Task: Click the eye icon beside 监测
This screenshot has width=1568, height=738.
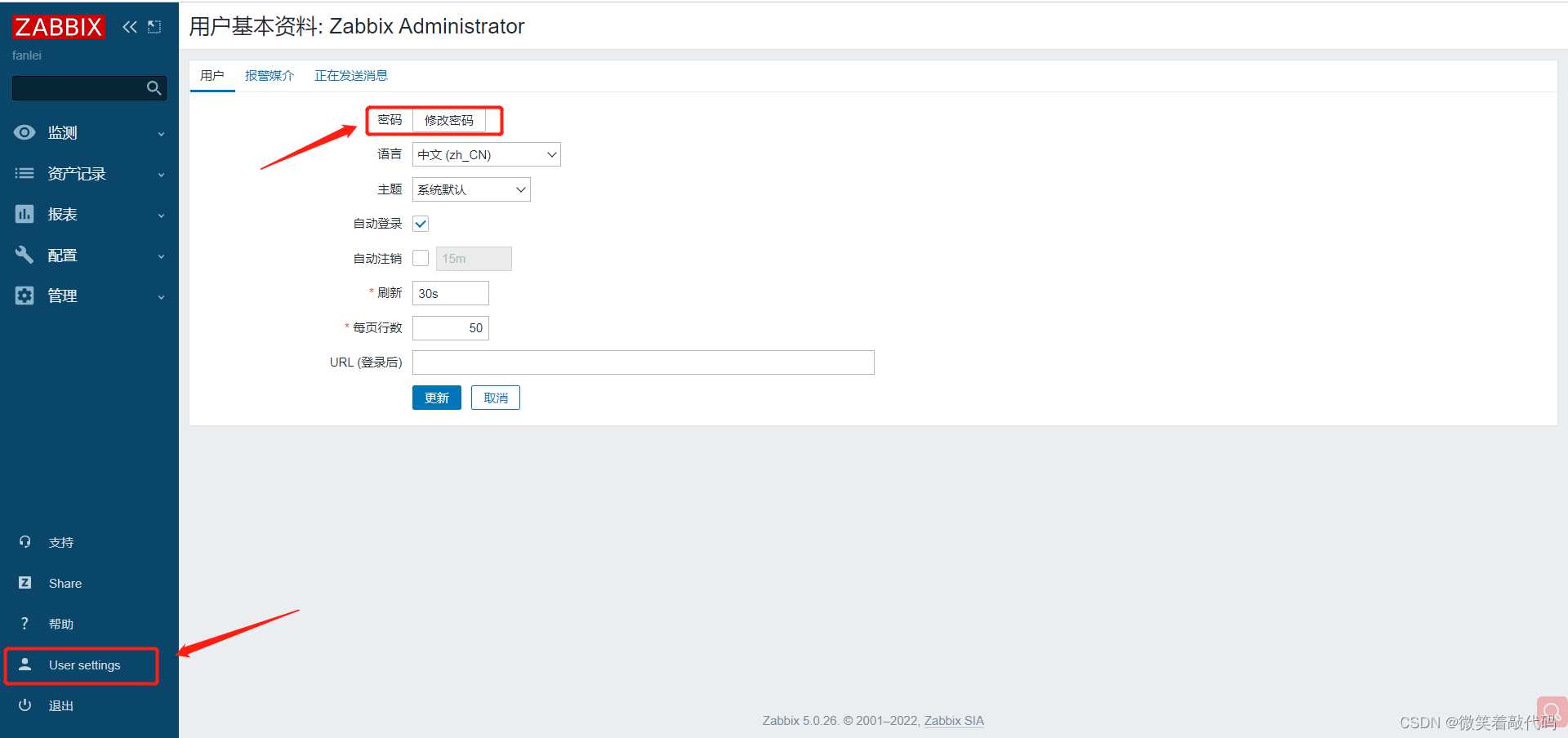Action: pyautogui.click(x=24, y=132)
